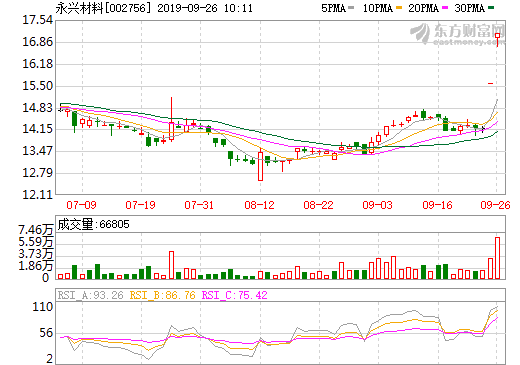
Task: Click the RSI_C:75.42 indicator label
Action: 235,295
